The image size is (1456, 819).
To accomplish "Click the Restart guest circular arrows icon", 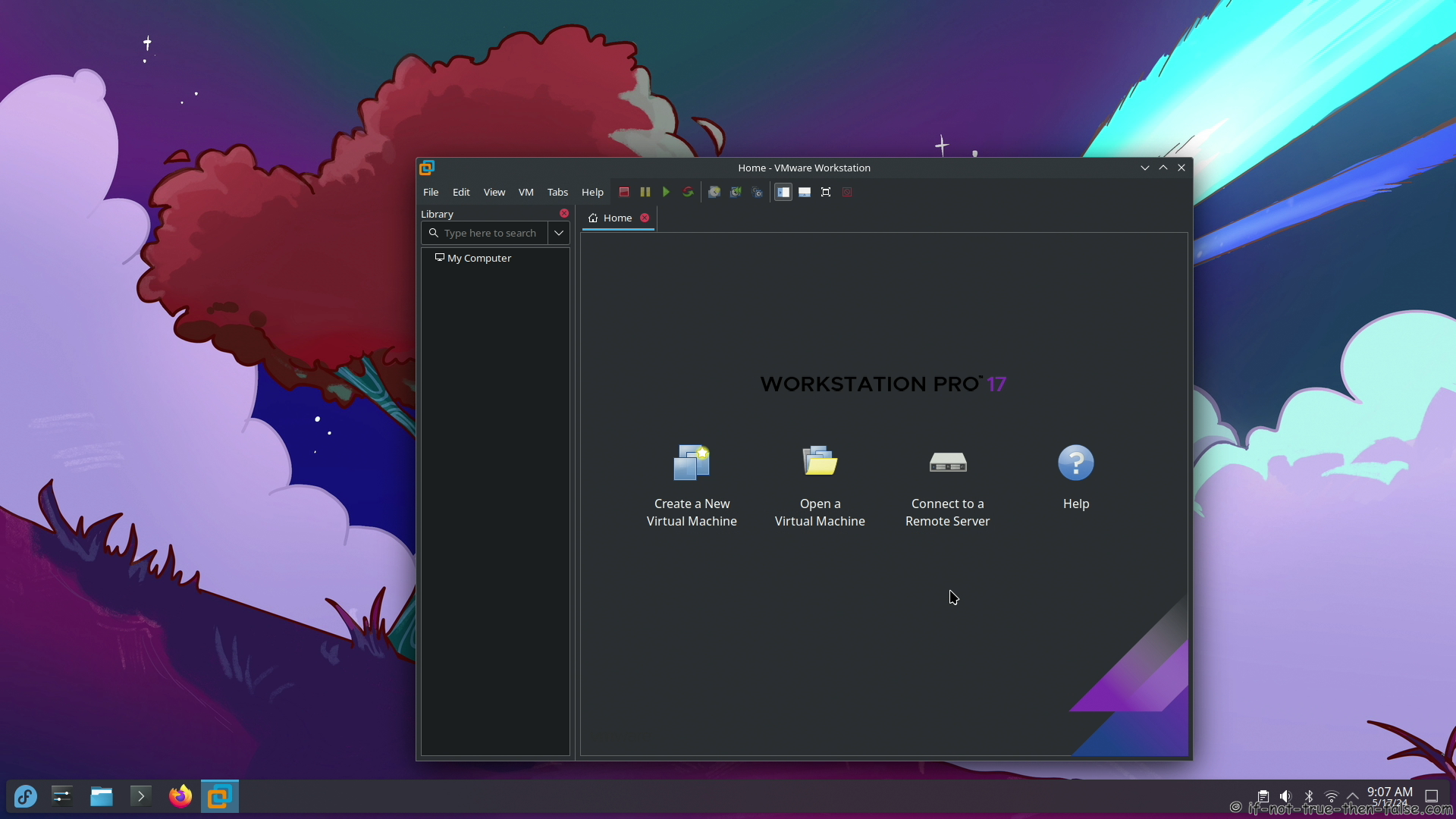I will click(x=688, y=192).
